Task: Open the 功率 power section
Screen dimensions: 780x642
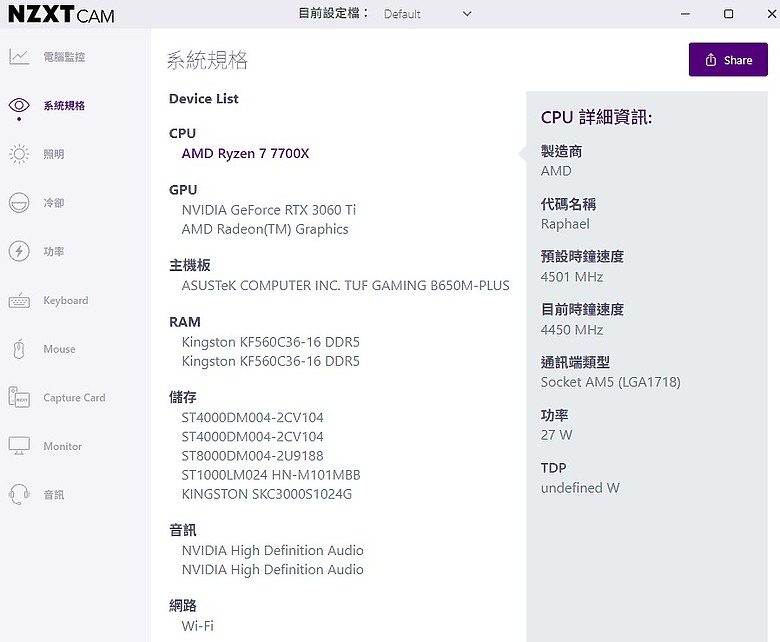Action: coord(54,251)
